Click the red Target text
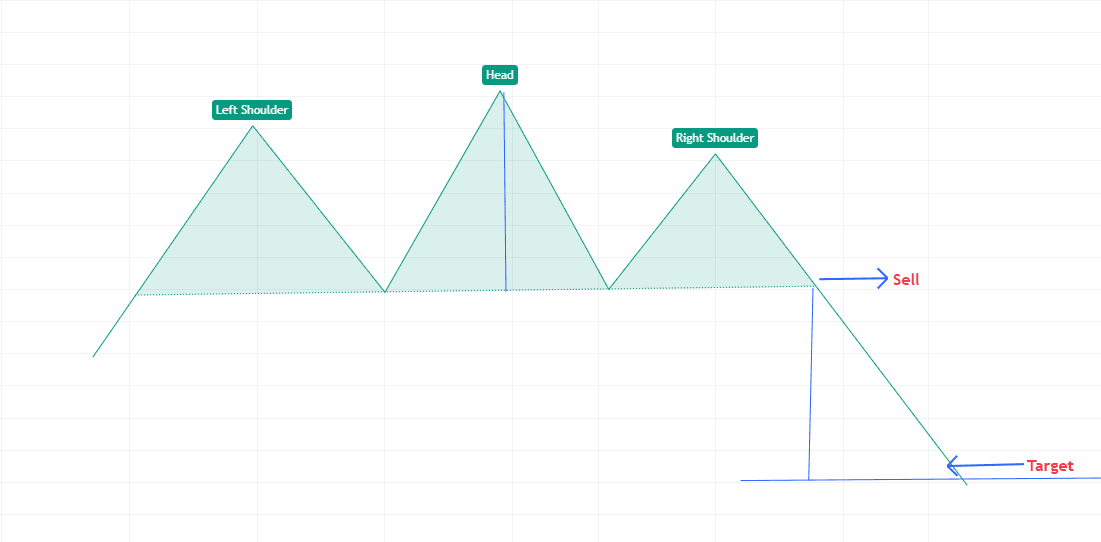 pyautogui.click(x=1050, y=465)
